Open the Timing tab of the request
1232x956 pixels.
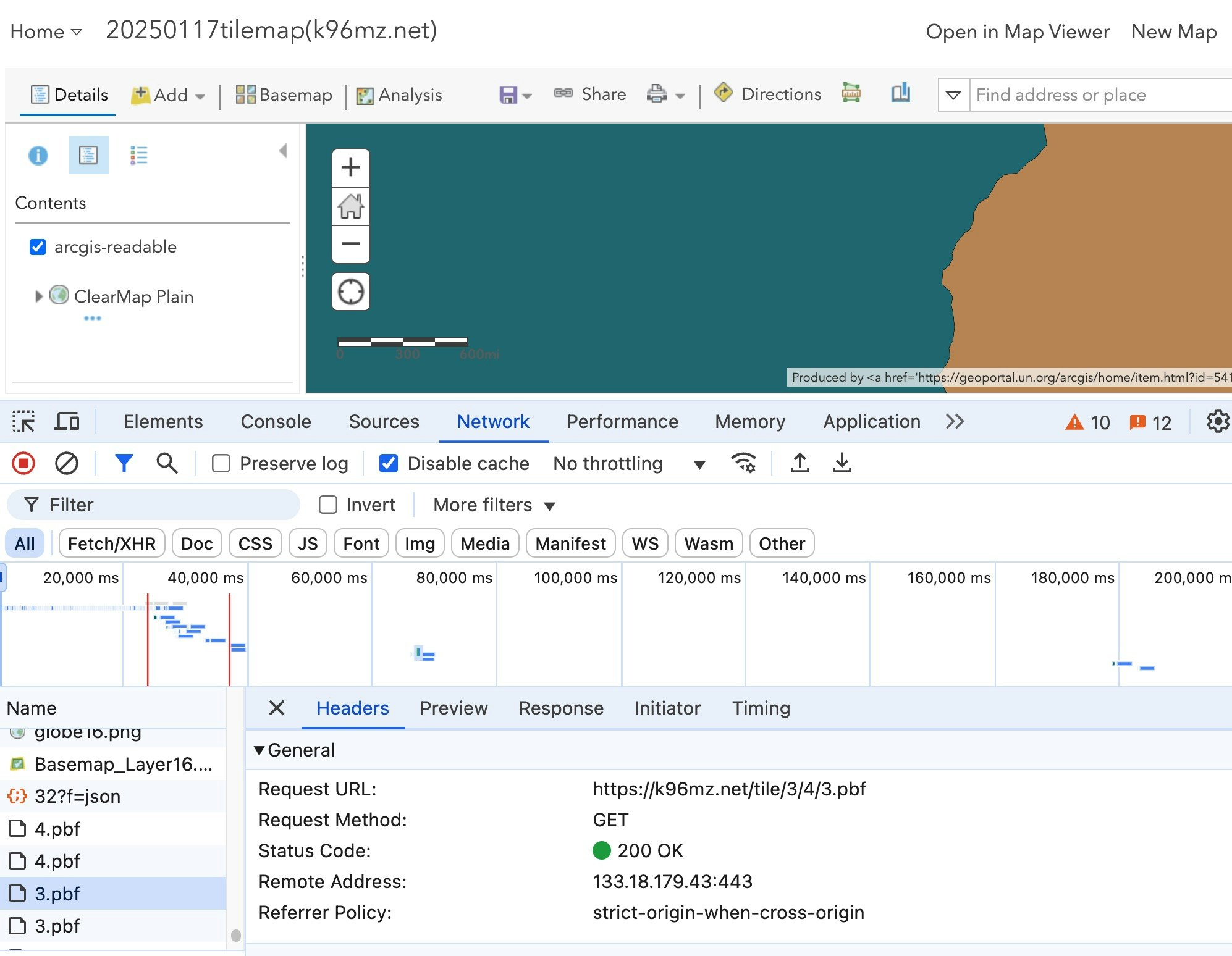coord(761,708)
